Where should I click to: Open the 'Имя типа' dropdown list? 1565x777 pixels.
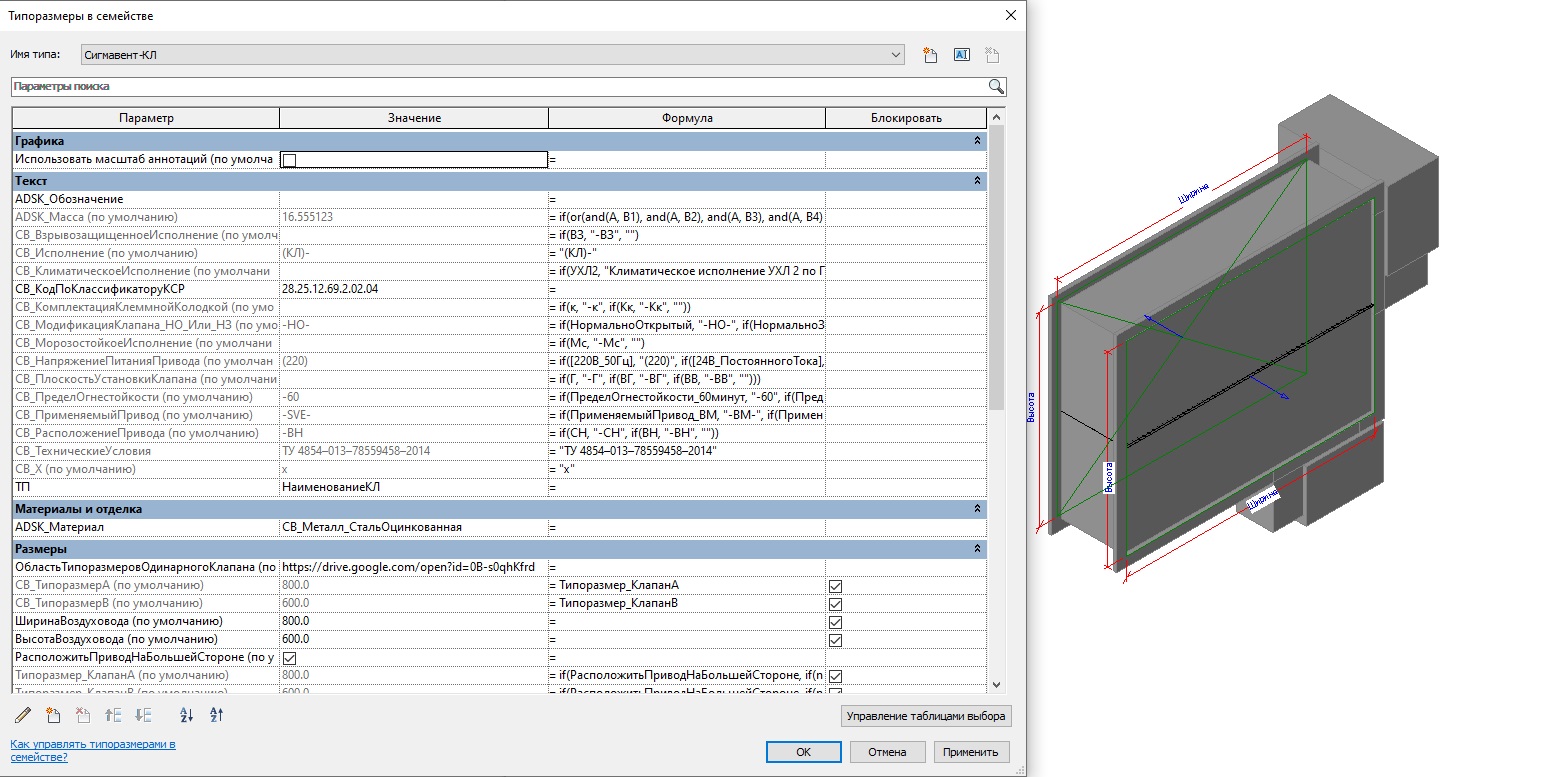click(896, 55)
